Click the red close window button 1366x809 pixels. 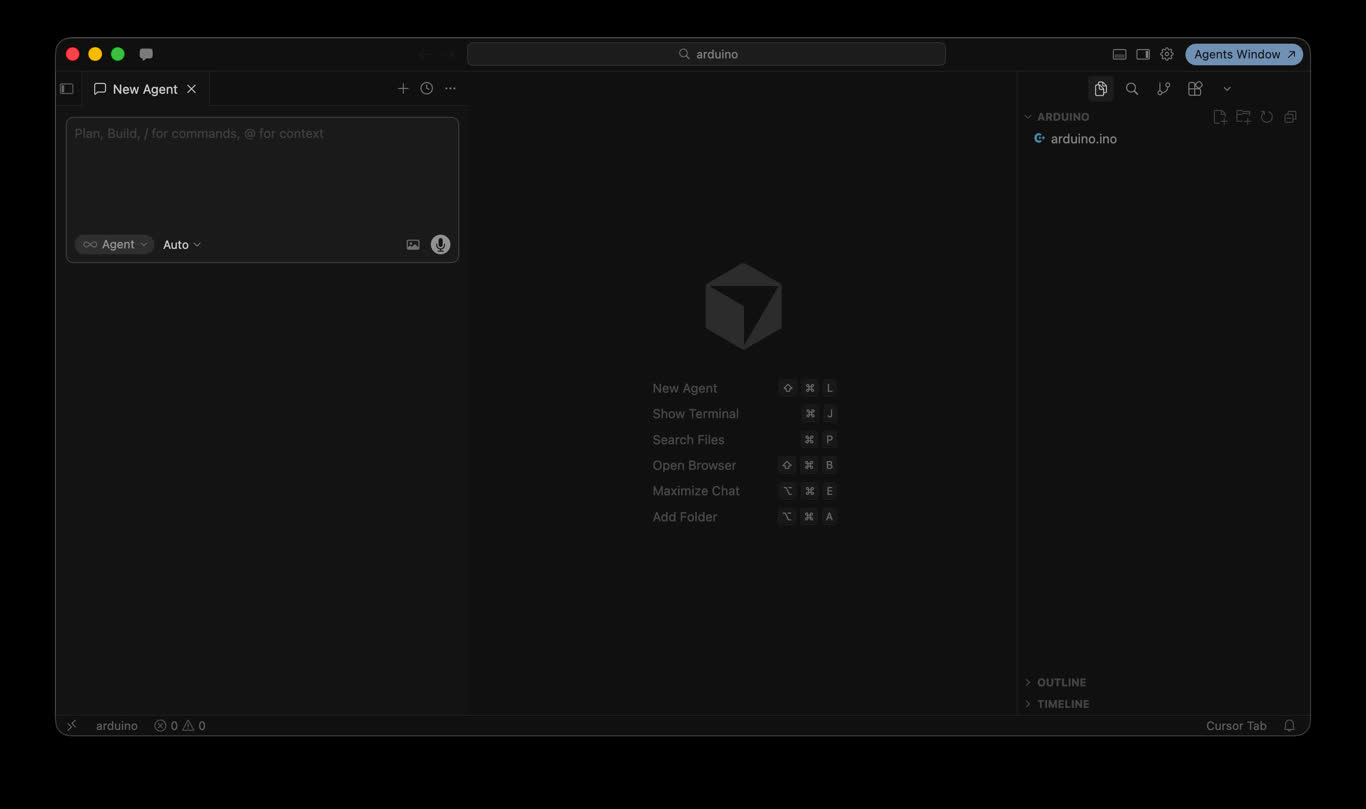[73, 54]
